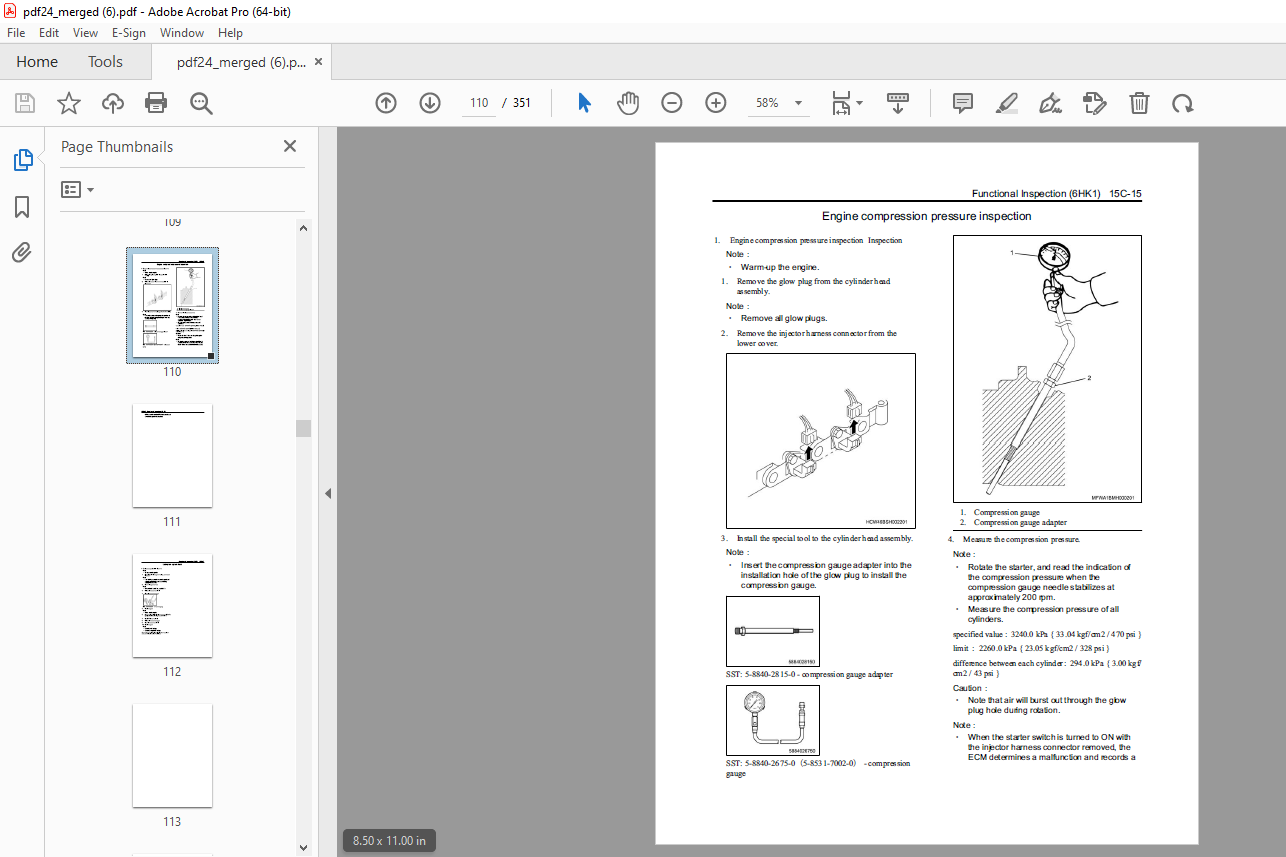This screenshot has height=857, width=1286.
Task: Zoom in with the plus icon
Action: (716, 103)
